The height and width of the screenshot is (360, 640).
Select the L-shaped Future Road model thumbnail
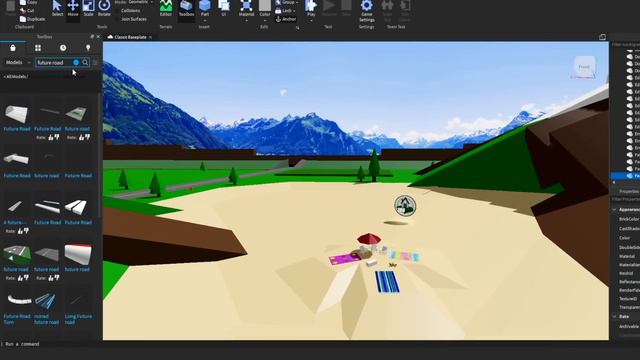point(17,159)
